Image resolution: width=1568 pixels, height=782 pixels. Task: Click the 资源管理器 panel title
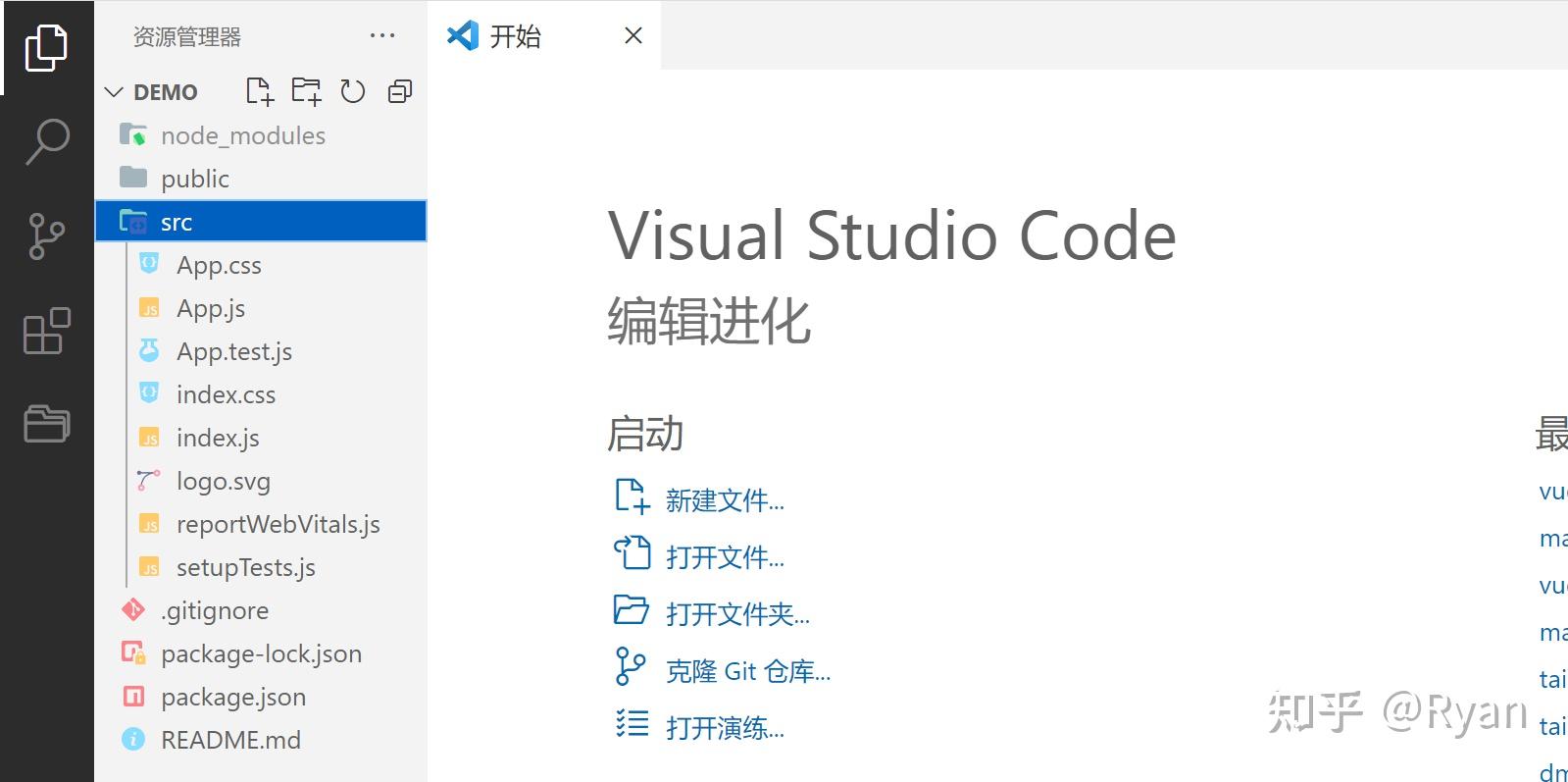187,36
